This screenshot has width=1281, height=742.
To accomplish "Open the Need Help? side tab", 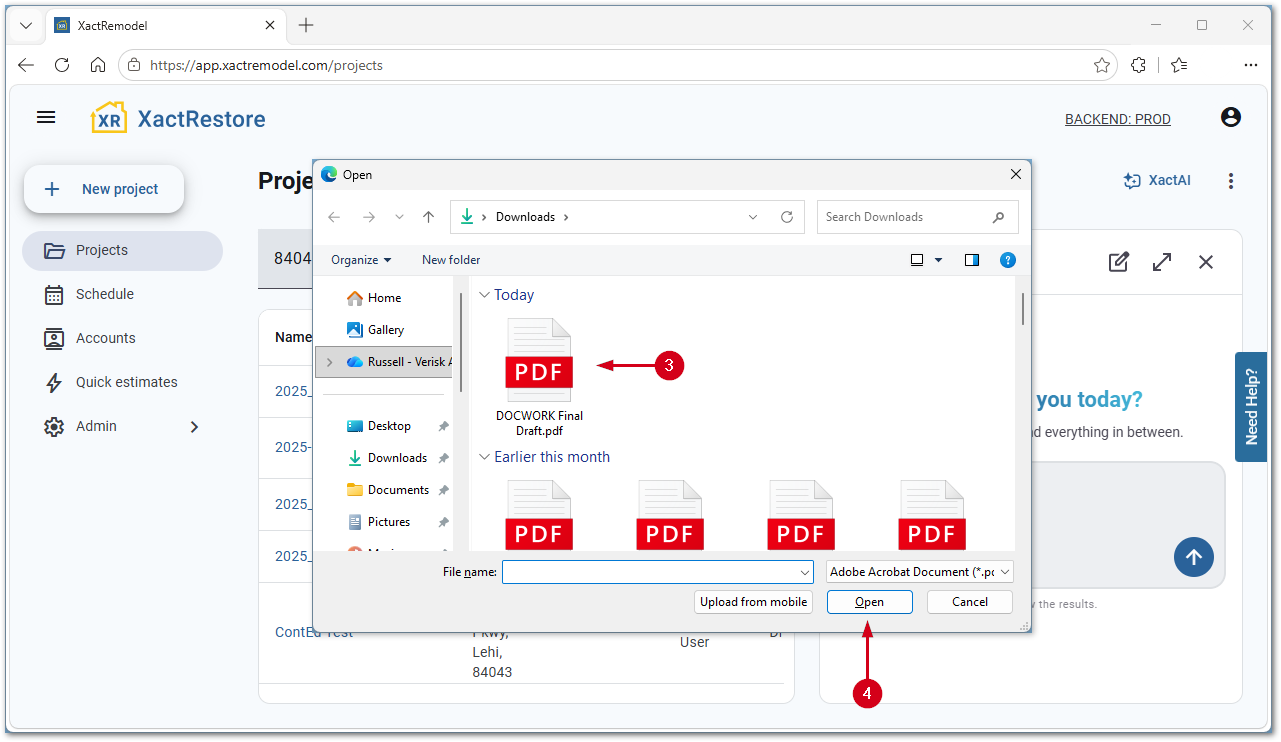I will 1251,407.
